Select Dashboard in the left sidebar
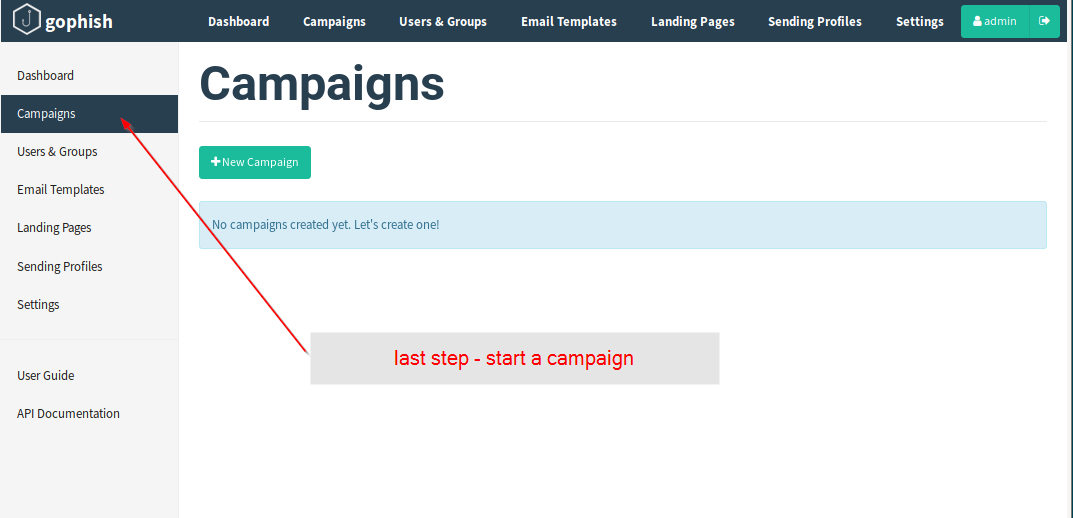The width and height of the screenshot is (1073, 518). [46, 76]
